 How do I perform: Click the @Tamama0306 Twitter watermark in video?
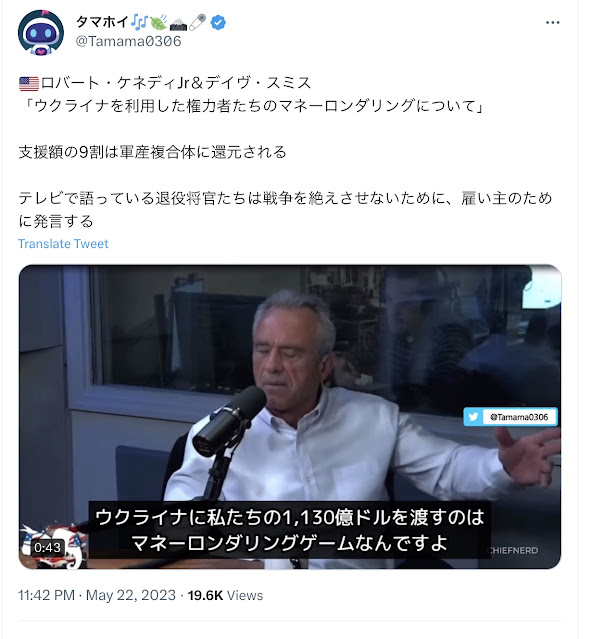click(x=518, y=417)
